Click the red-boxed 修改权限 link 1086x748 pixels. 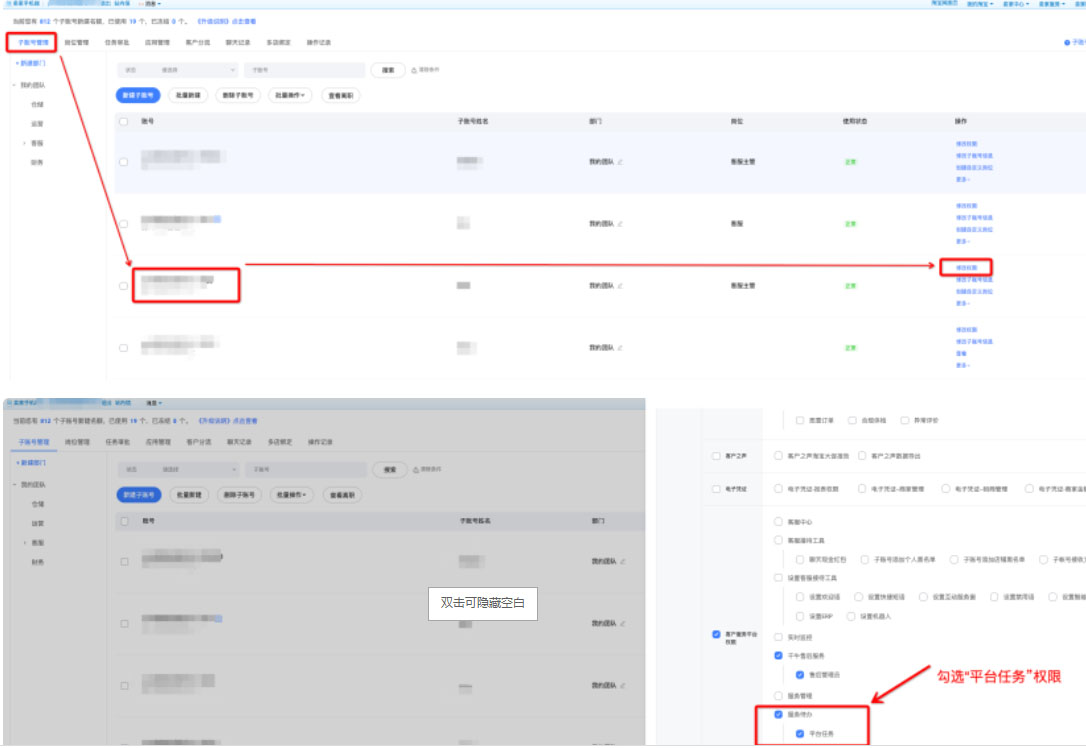[x=966, y=267]
